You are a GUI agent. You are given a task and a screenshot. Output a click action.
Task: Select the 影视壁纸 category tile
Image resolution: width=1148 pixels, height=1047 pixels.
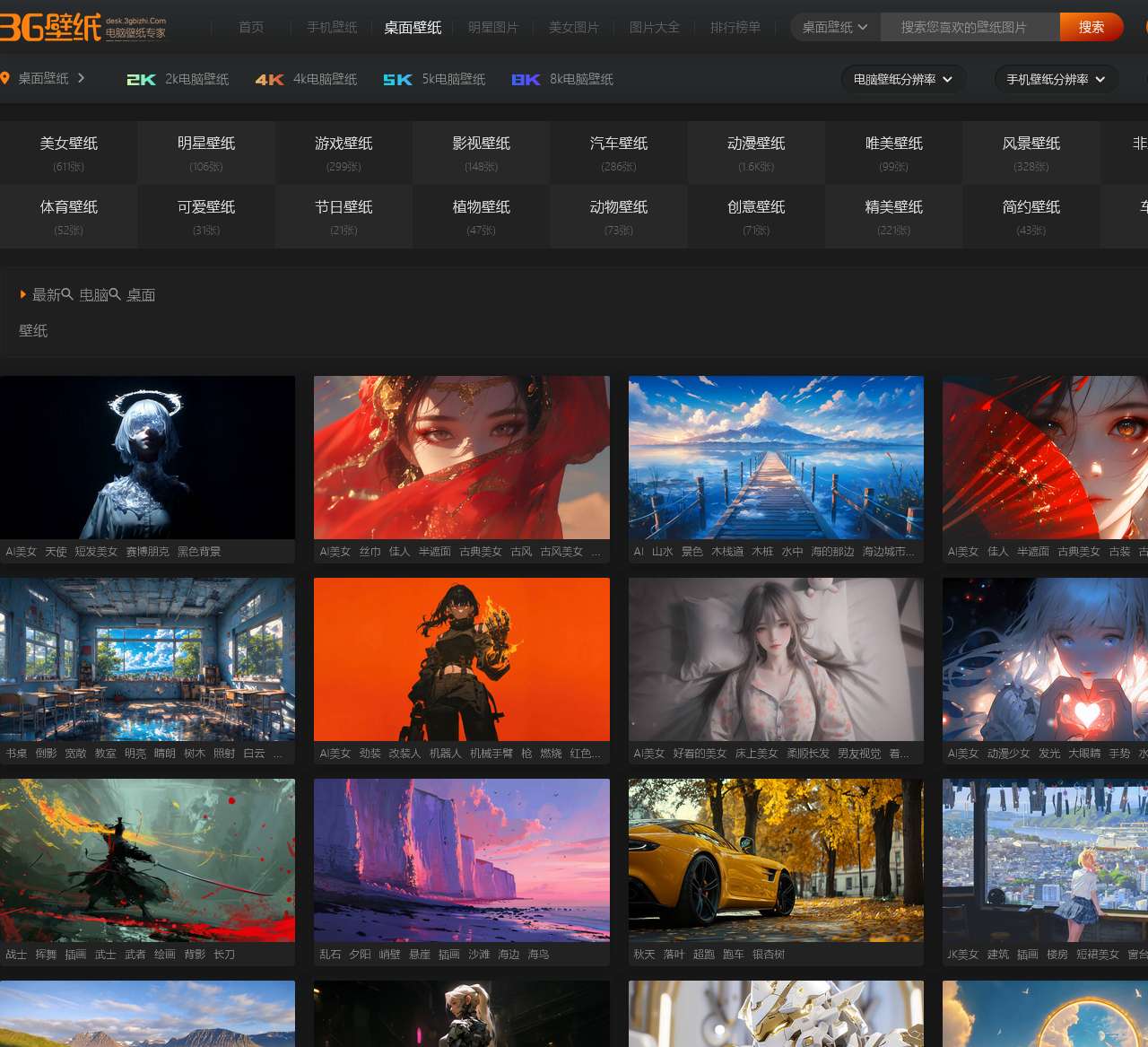click(482, 153)
